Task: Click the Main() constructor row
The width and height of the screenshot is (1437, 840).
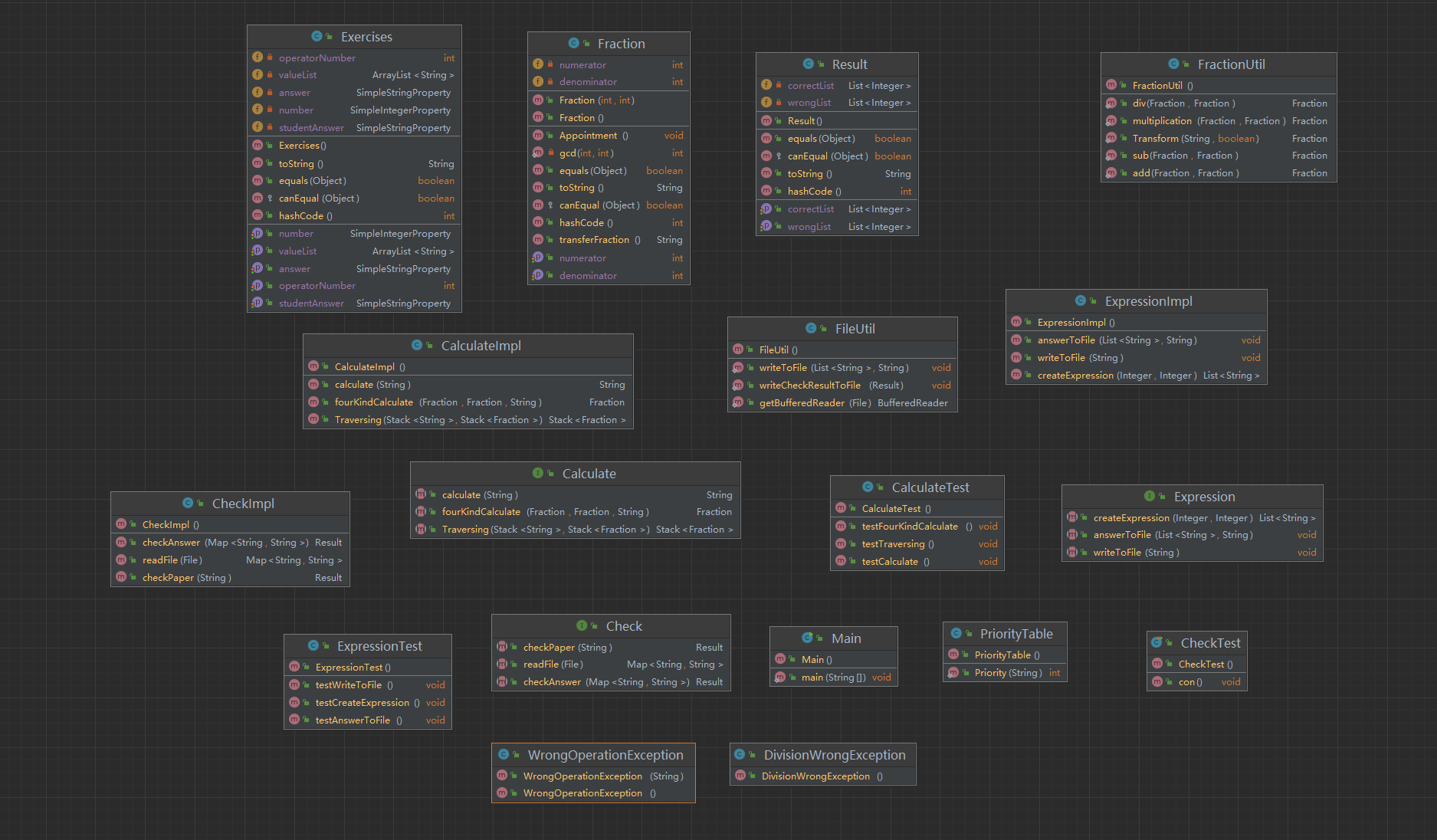Action: pos(834,660)
